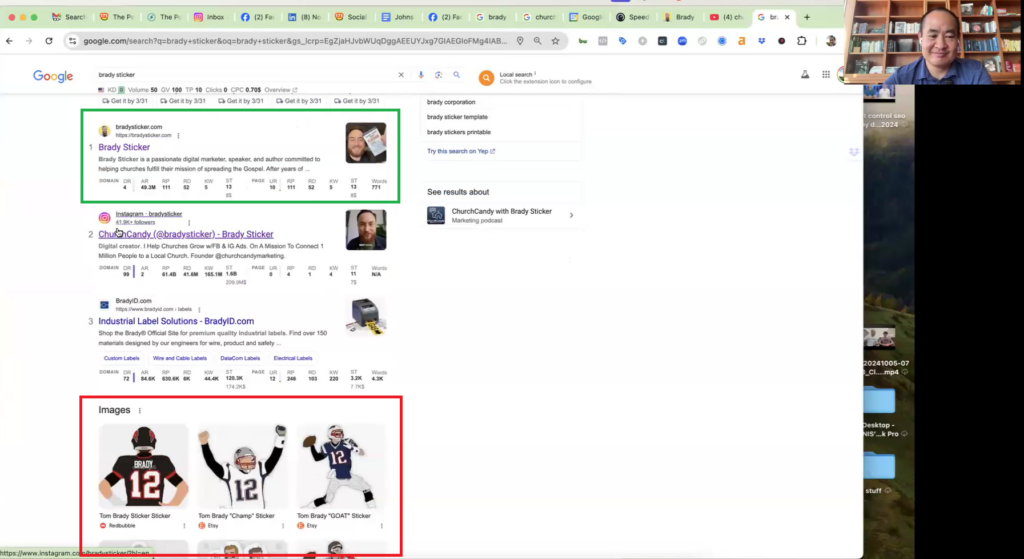The image size is (1024, 559).
Task: Close the current brady sticker tab
Action: click(787, 17)
